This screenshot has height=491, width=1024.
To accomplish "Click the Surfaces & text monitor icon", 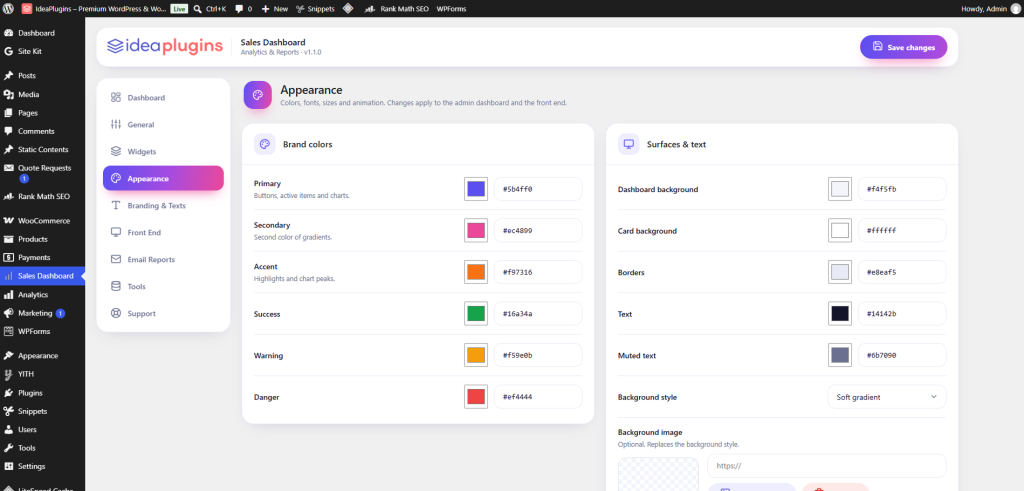I will pyautogui.click(x=628, y=144).
